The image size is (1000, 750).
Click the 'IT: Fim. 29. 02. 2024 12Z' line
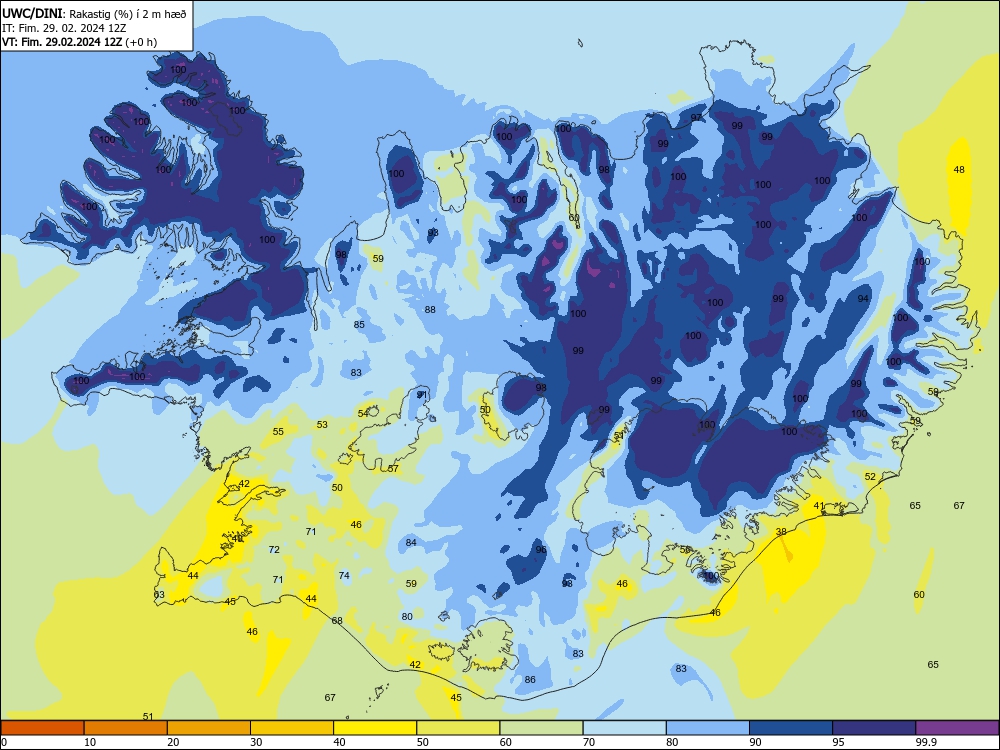tap(64, 28)
